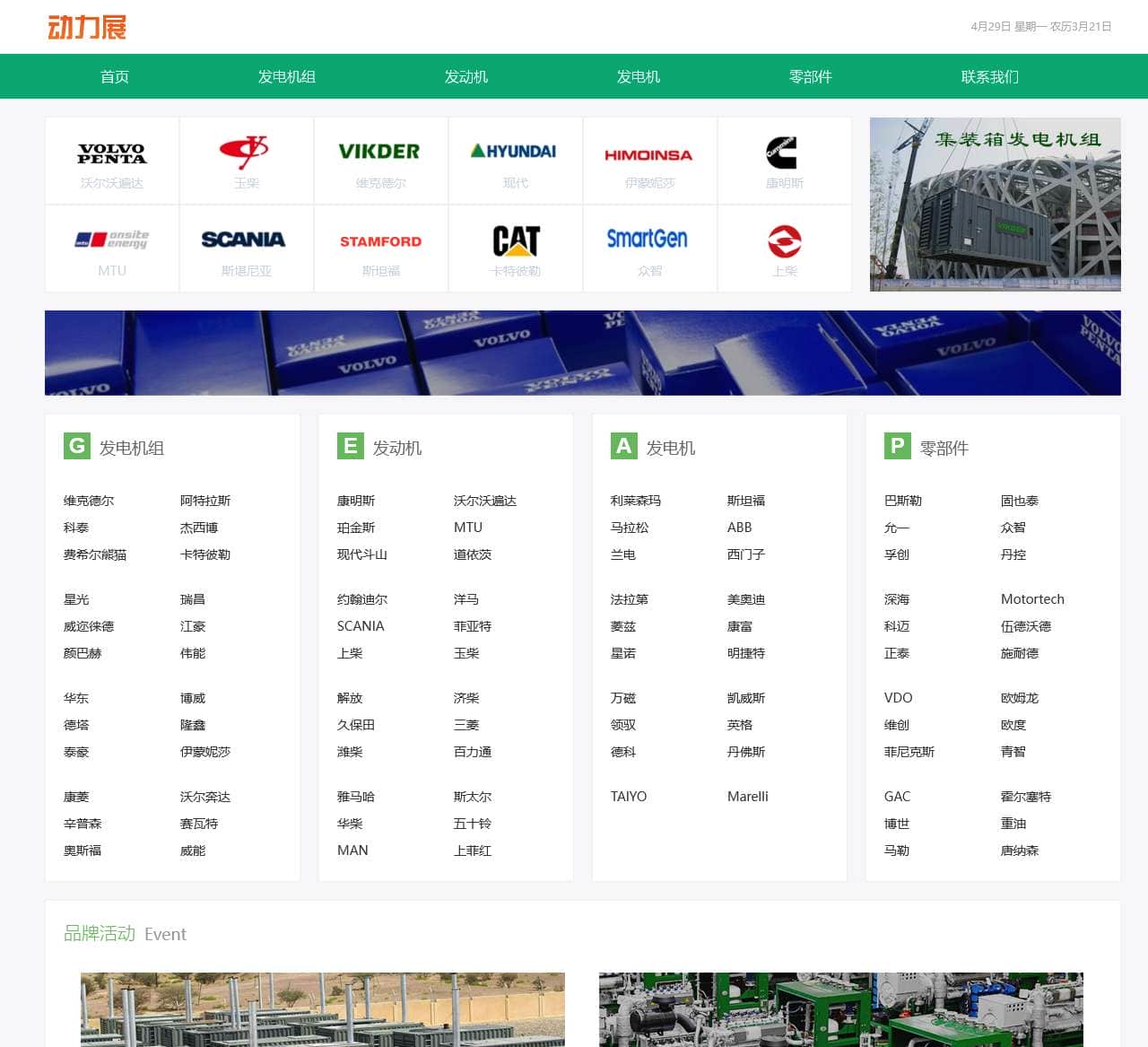Select Marelli alternator brand link

coord(748,797)
